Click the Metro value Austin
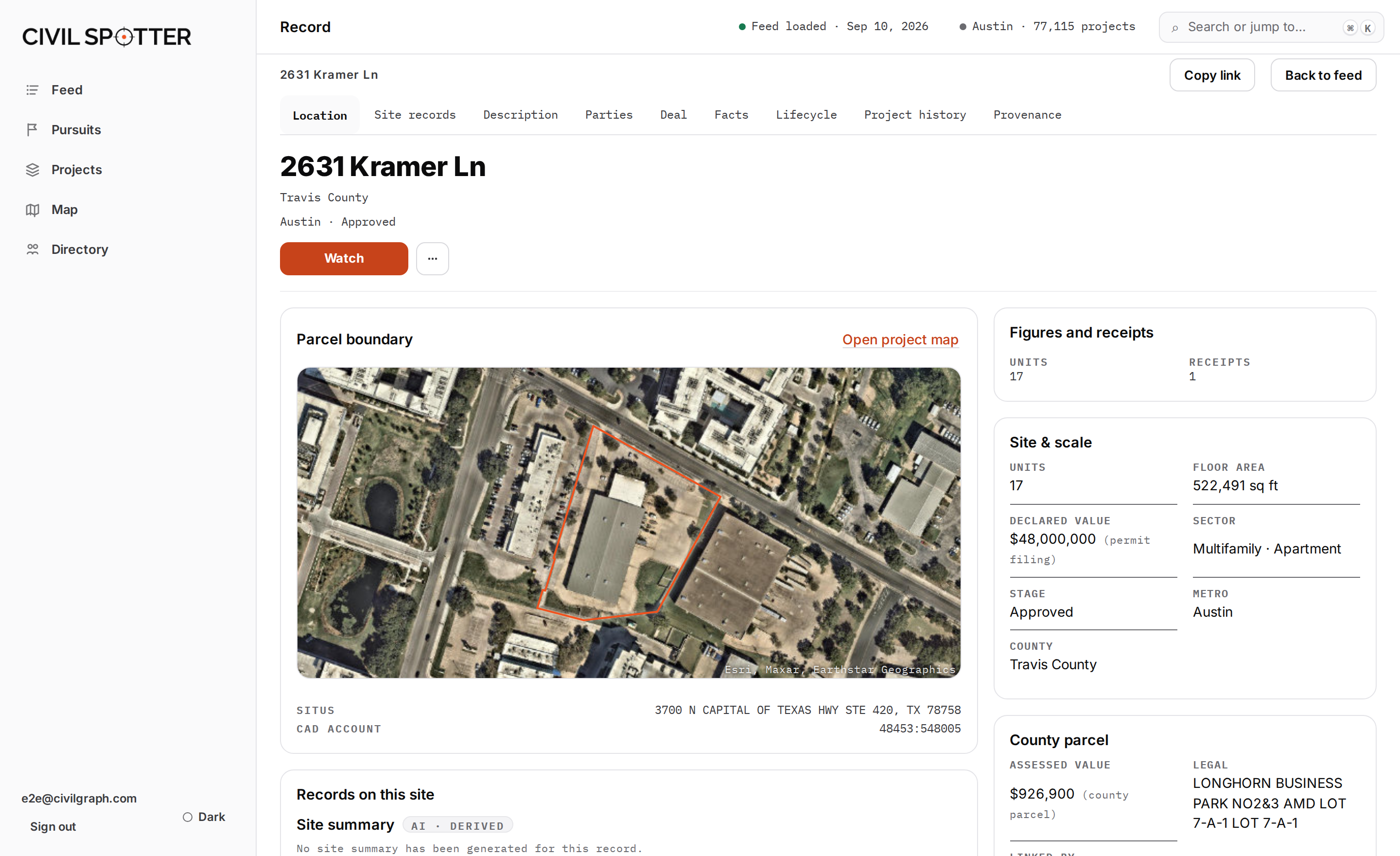1400x856 pixels. pyautogui.click(x=1212, y=612)
